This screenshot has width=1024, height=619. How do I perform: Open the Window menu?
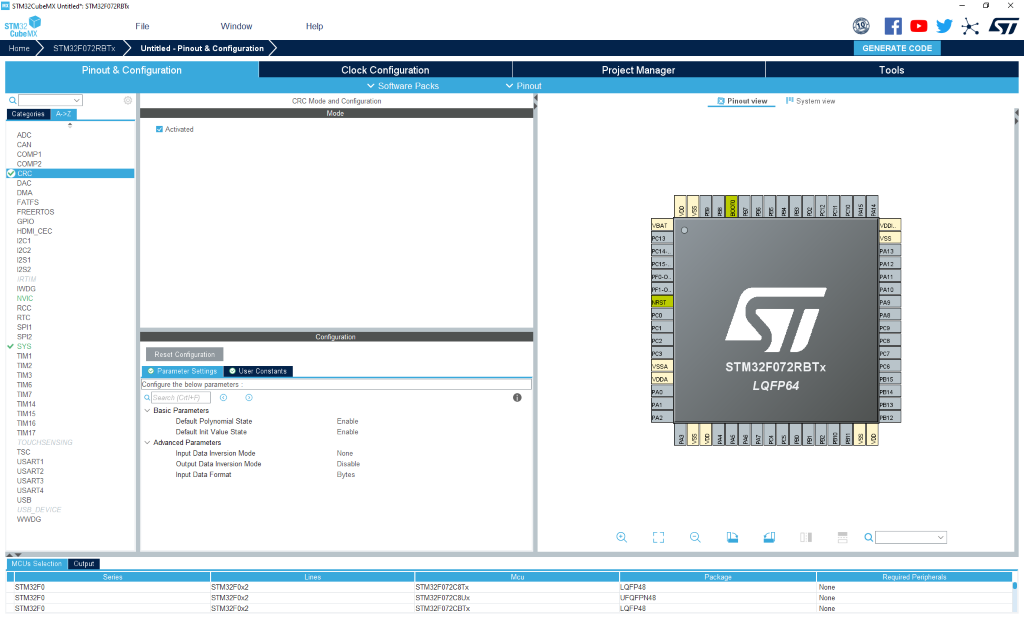point(236,26)
